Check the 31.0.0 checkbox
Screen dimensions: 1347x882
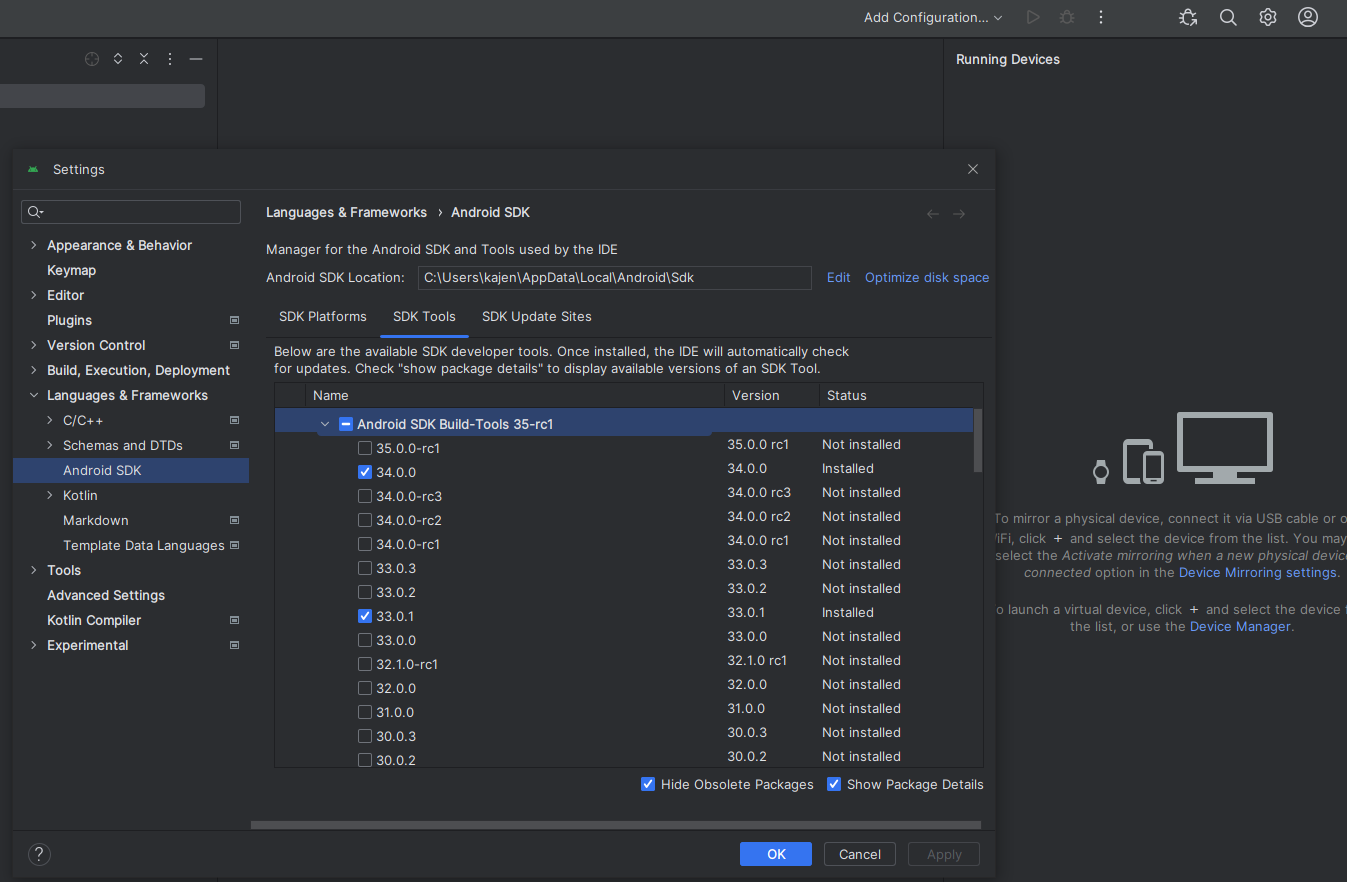click(x=365, y=712)
